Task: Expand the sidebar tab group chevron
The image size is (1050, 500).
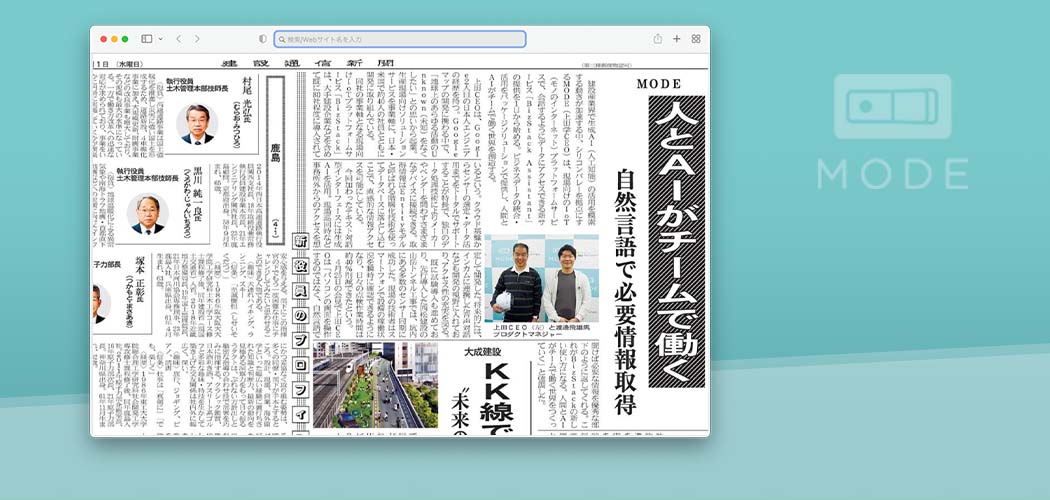Action: pos(160,39)
